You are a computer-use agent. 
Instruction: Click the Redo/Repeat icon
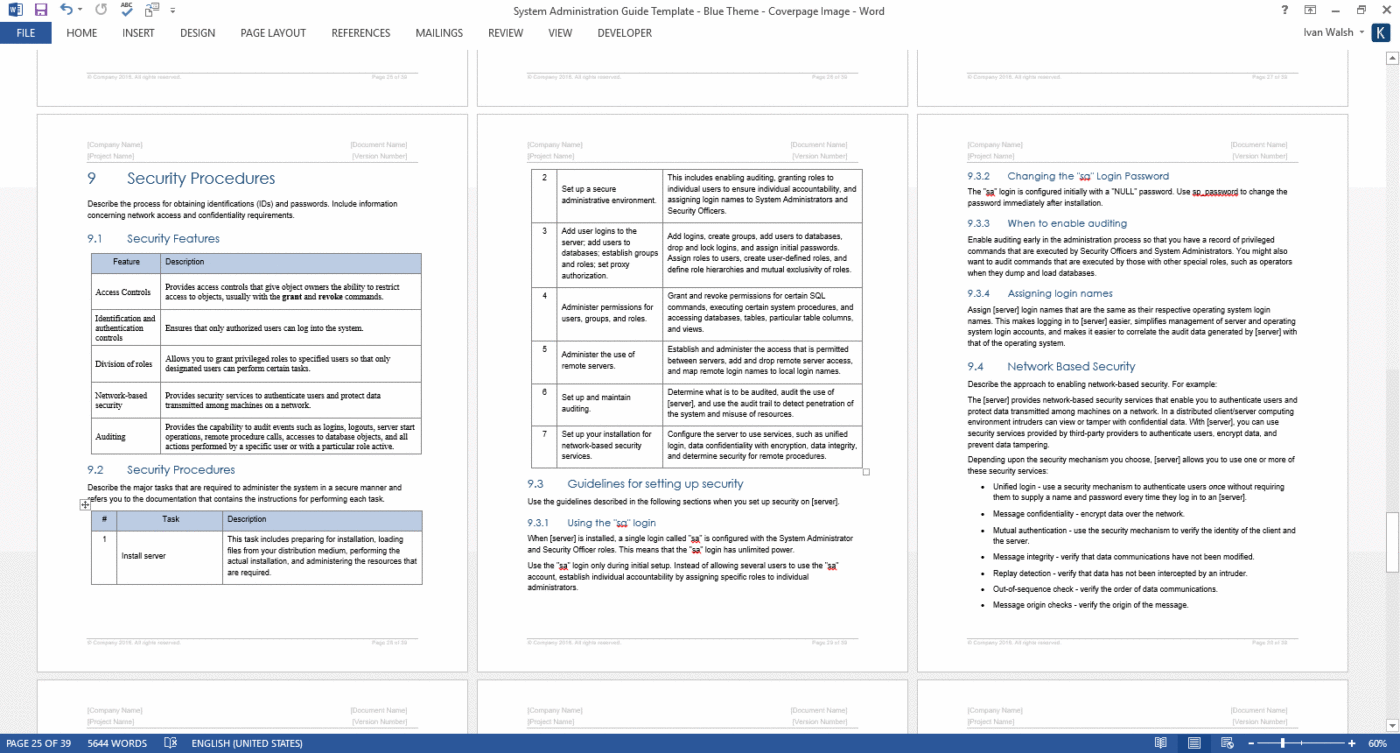100,10
